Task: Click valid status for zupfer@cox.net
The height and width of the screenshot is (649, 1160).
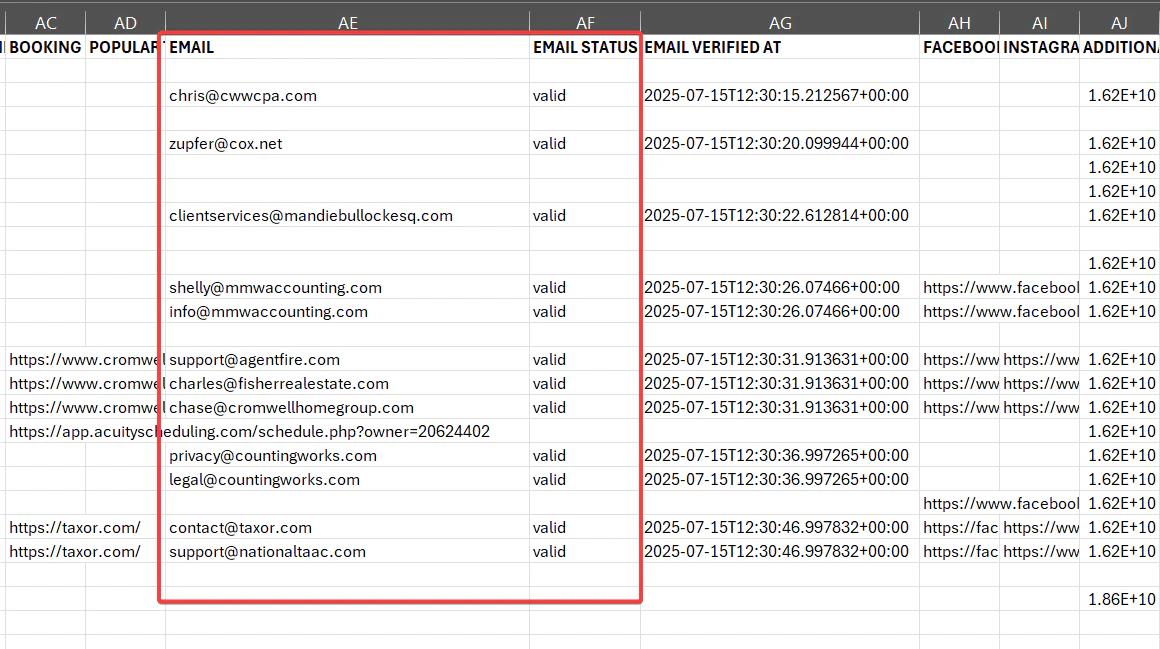Action: point(585,144)
